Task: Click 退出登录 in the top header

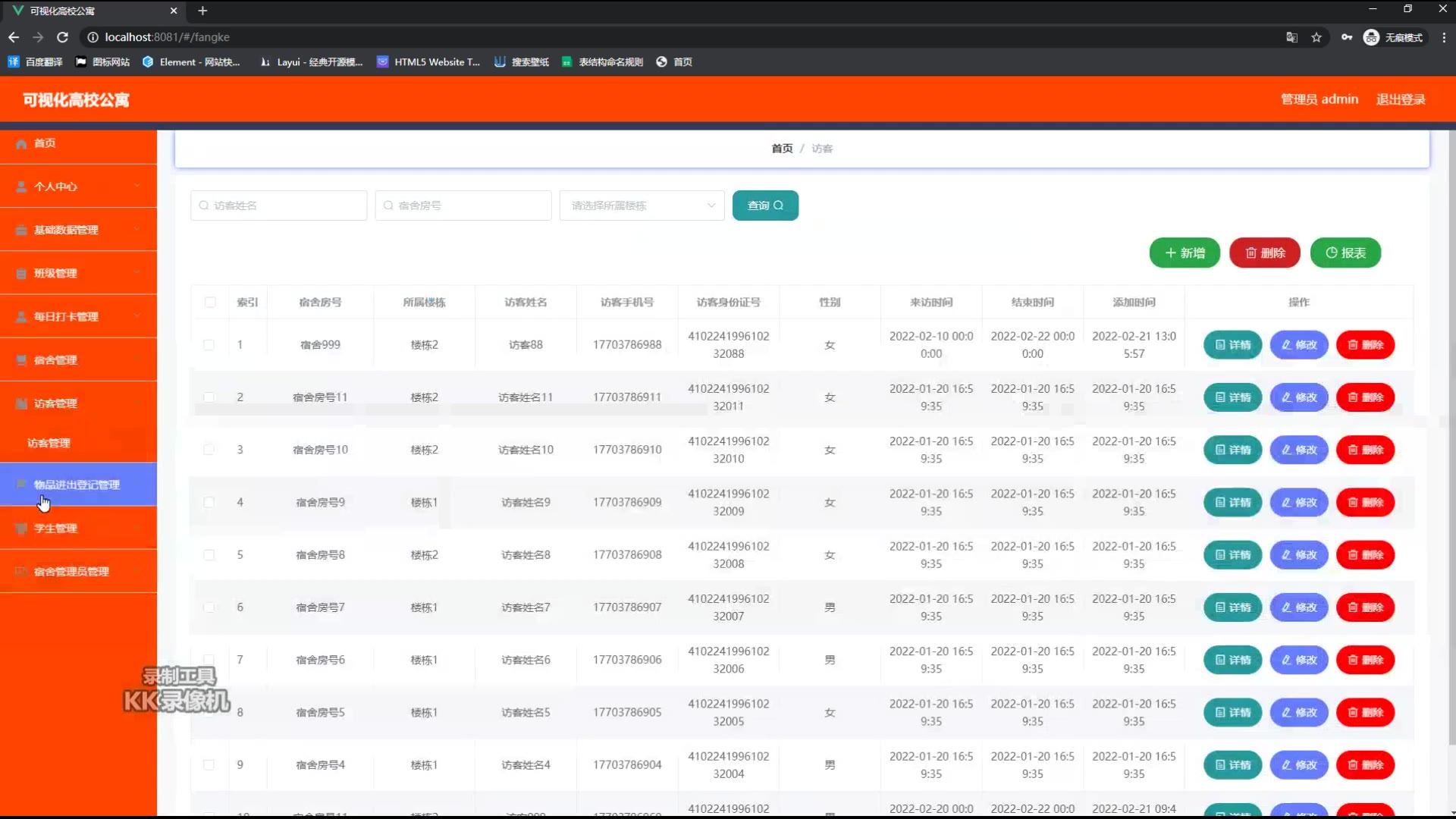Action: point(1400,99)
